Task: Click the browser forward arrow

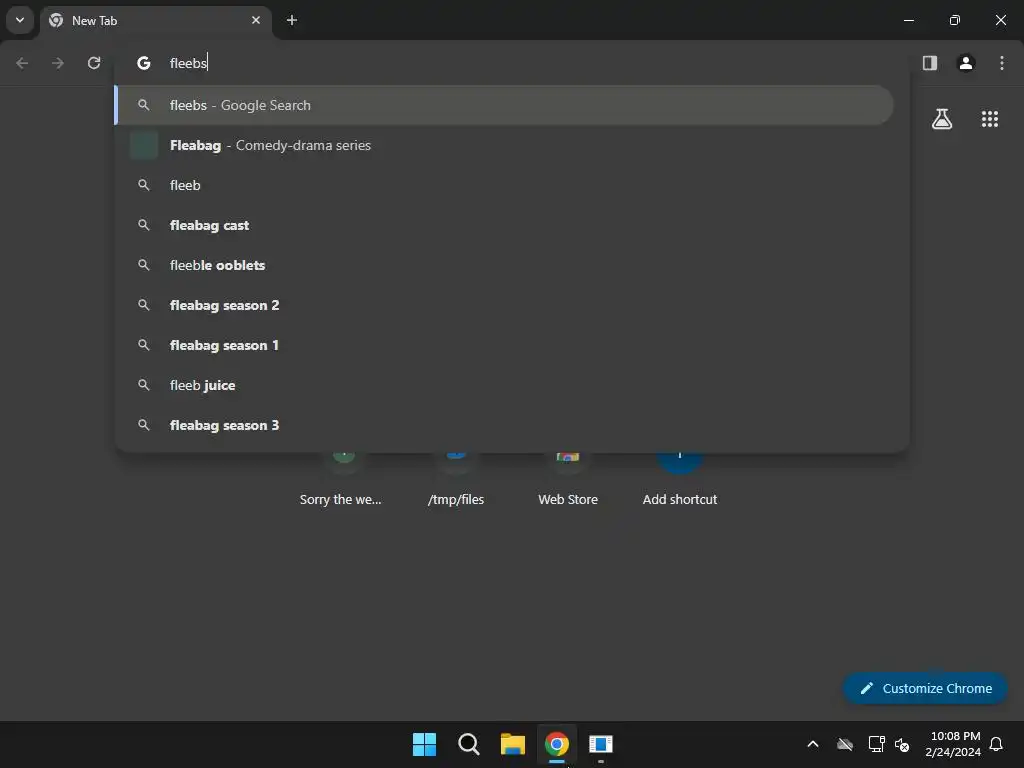Action: (x=58, y=63)
